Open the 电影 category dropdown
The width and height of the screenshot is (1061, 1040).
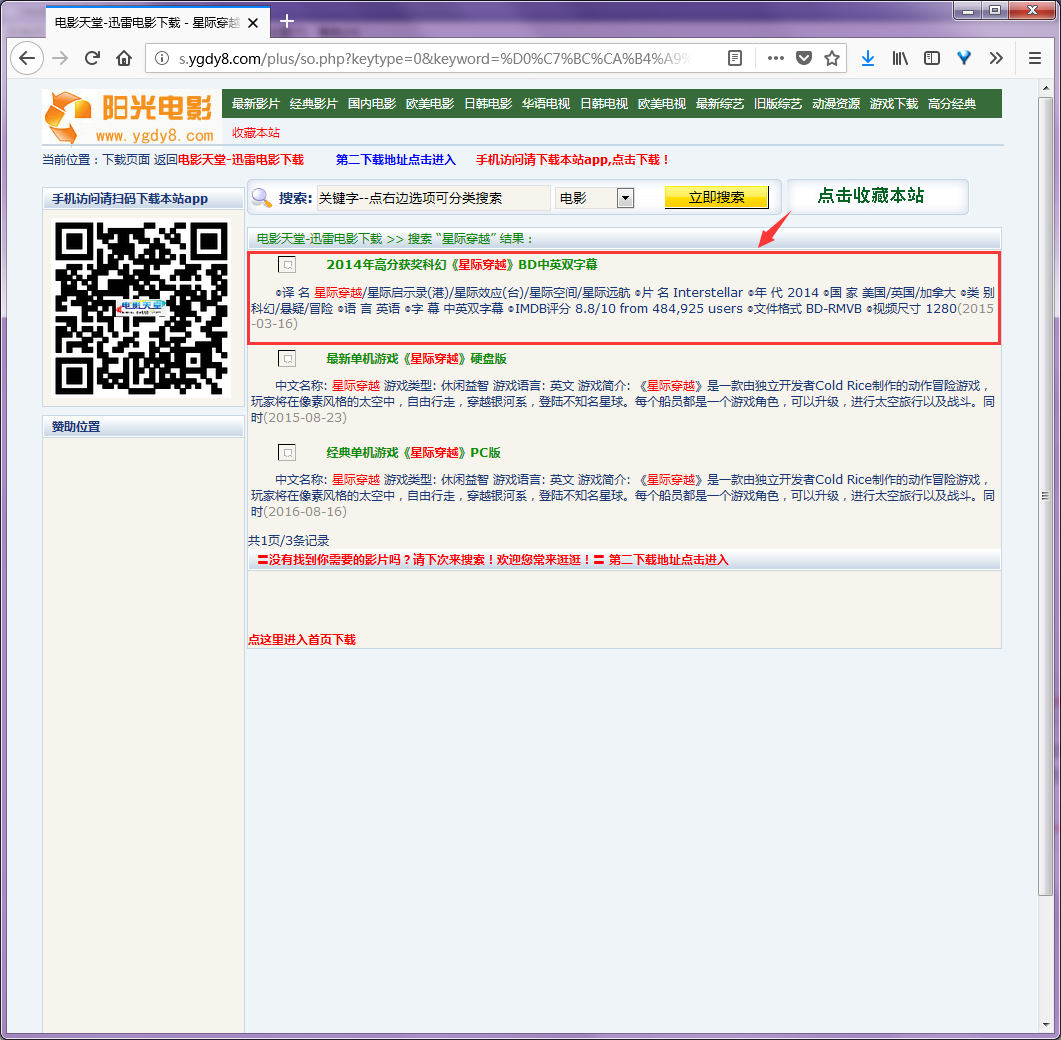[595, 198]
